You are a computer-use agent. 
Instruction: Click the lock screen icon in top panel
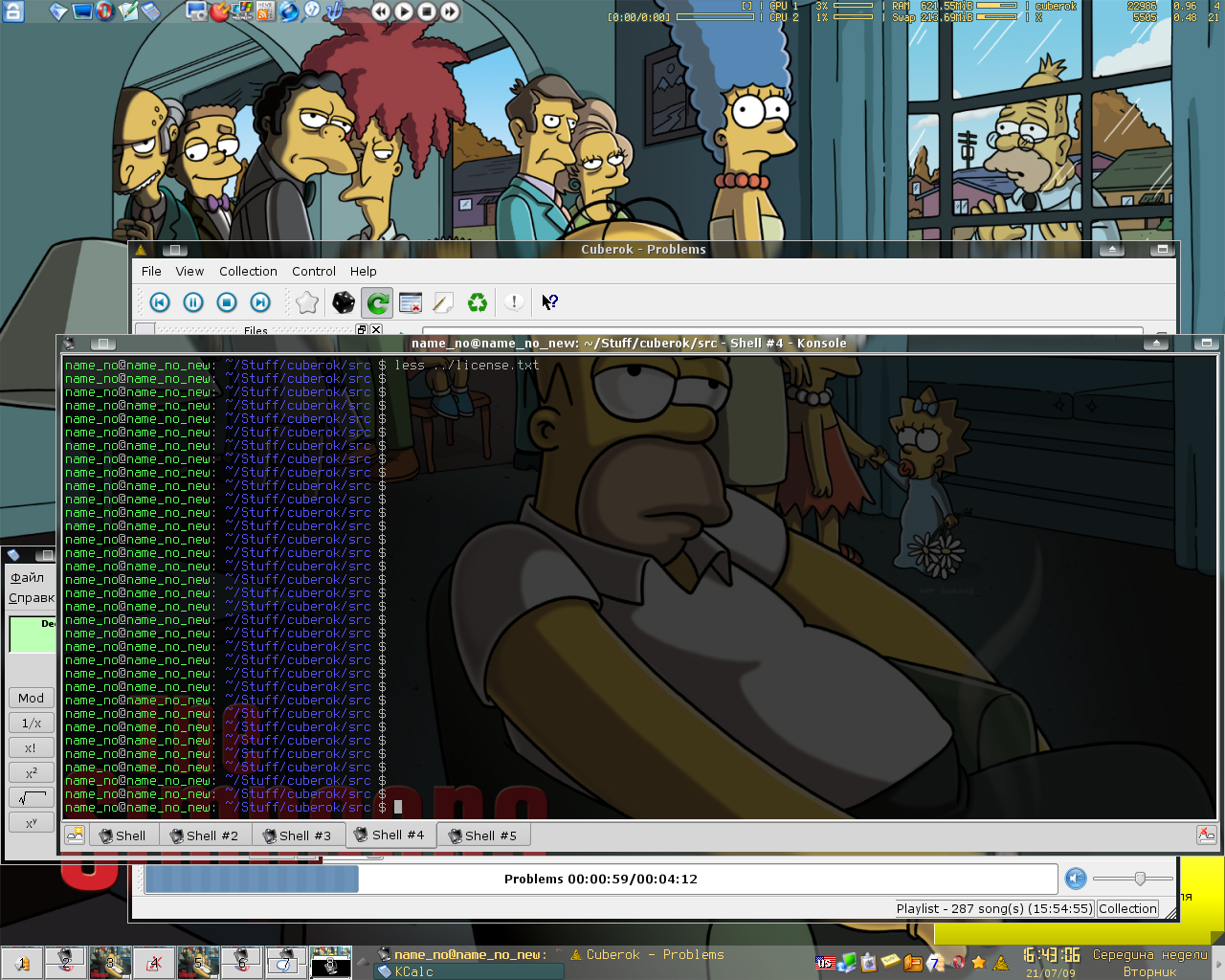pyautogui.click(x=13, y=11)
